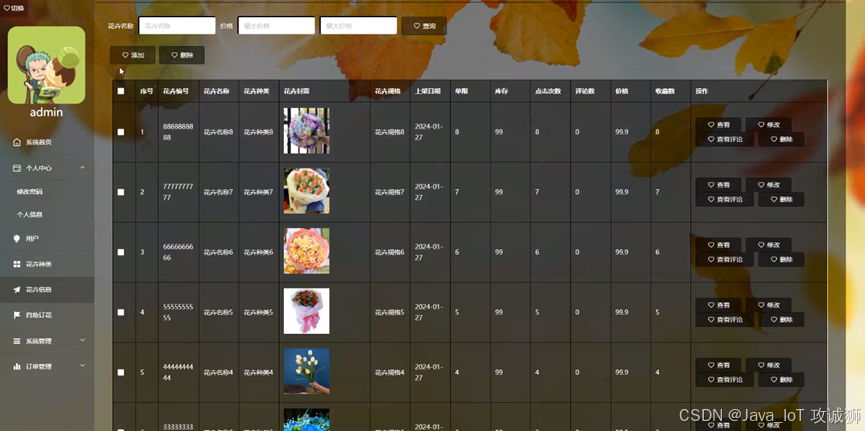Click the 花卉编号 cell 8888888888
Viewport: 865px width, 431px height.
click(178, 132)
